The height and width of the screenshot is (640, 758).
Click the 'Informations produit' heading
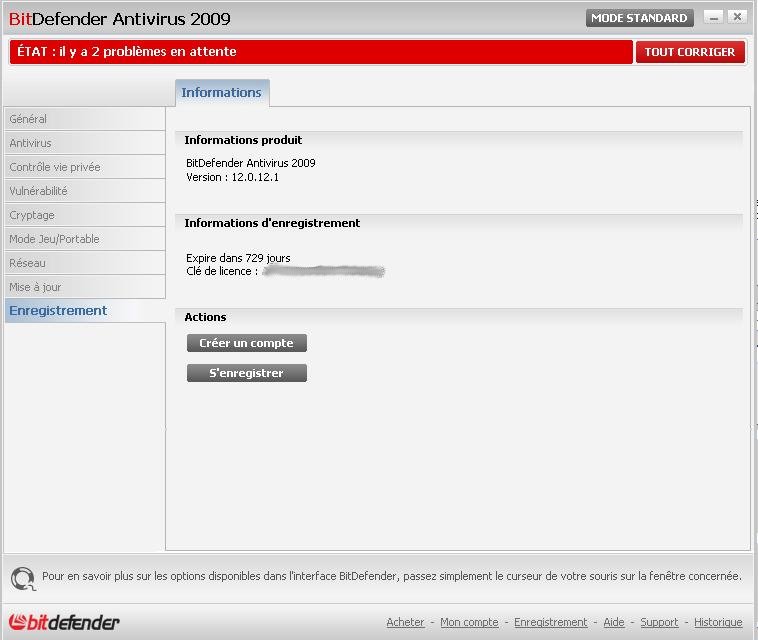tap(243, 140)
